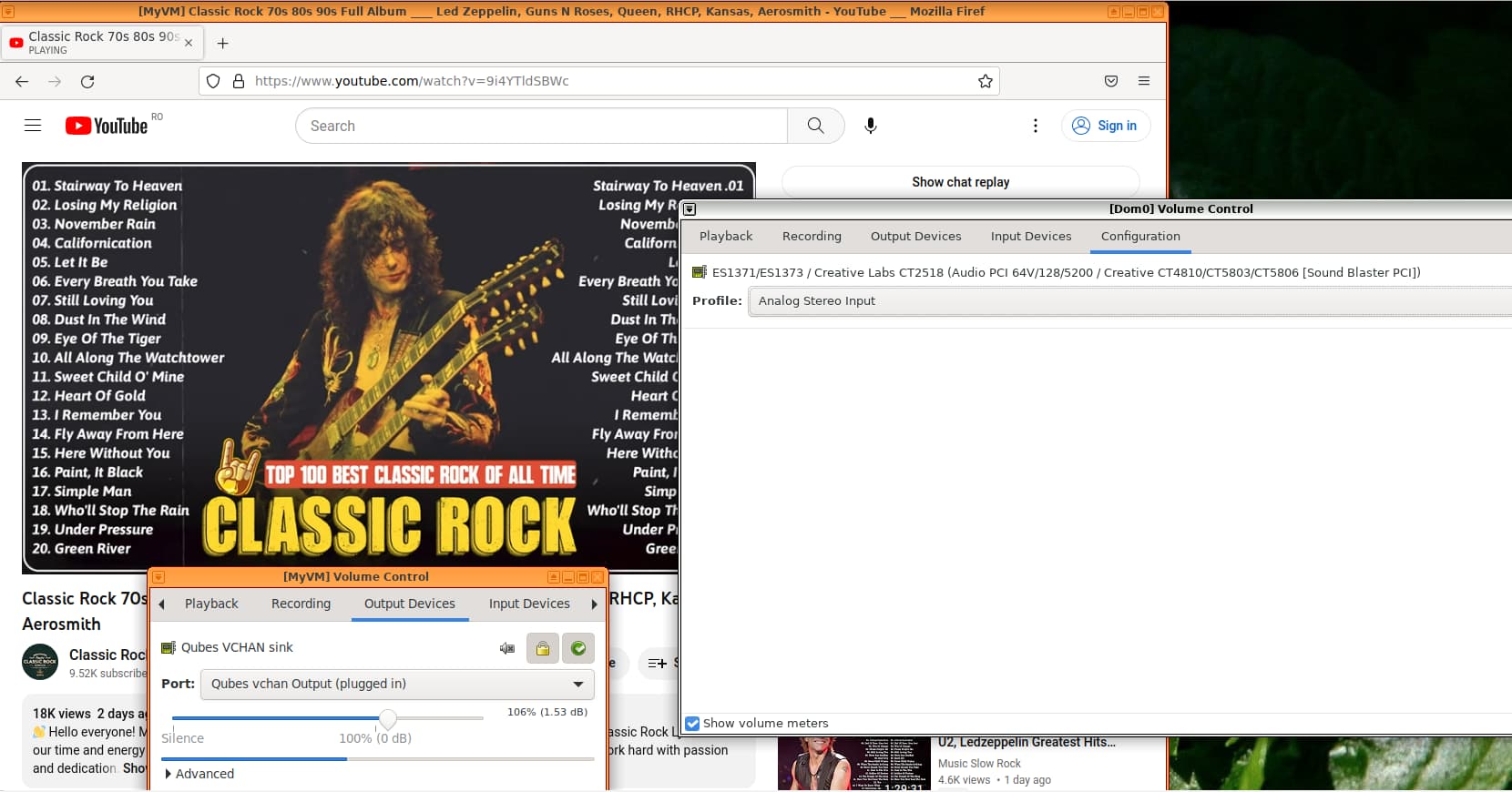Open Output Devices tab in Dom0 Volume Control
The image size is (1512, 792).
[916, 236]
